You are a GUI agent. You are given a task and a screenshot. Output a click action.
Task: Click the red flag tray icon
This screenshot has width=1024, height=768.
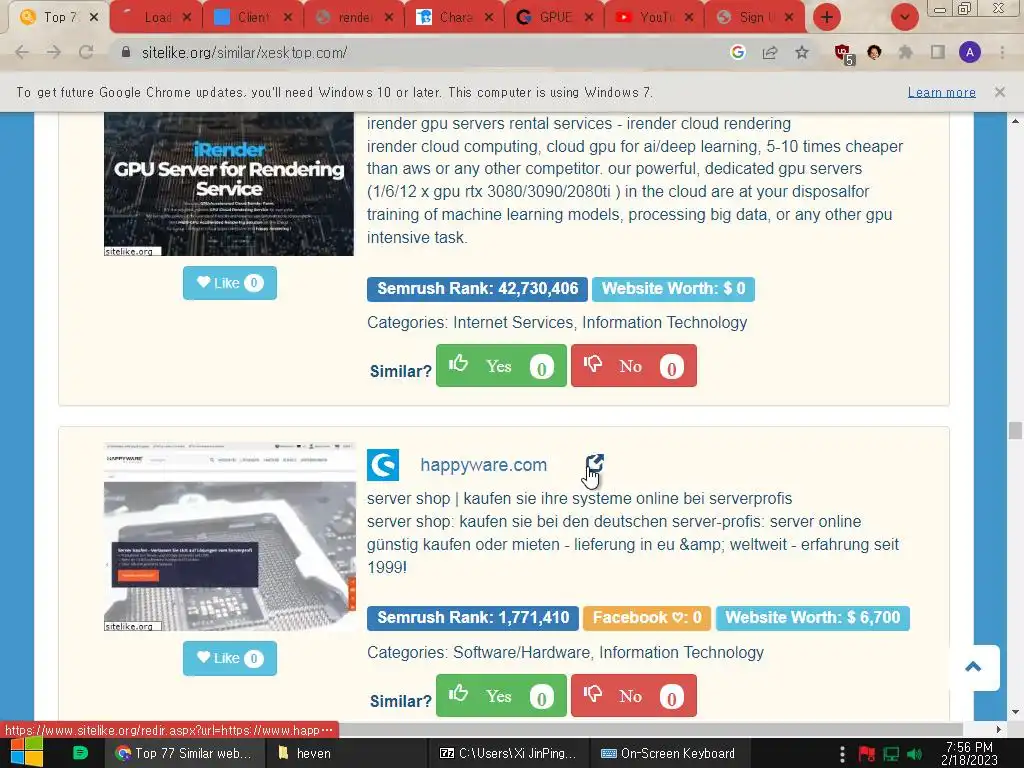pyautogui.click(x=867, y=754)
